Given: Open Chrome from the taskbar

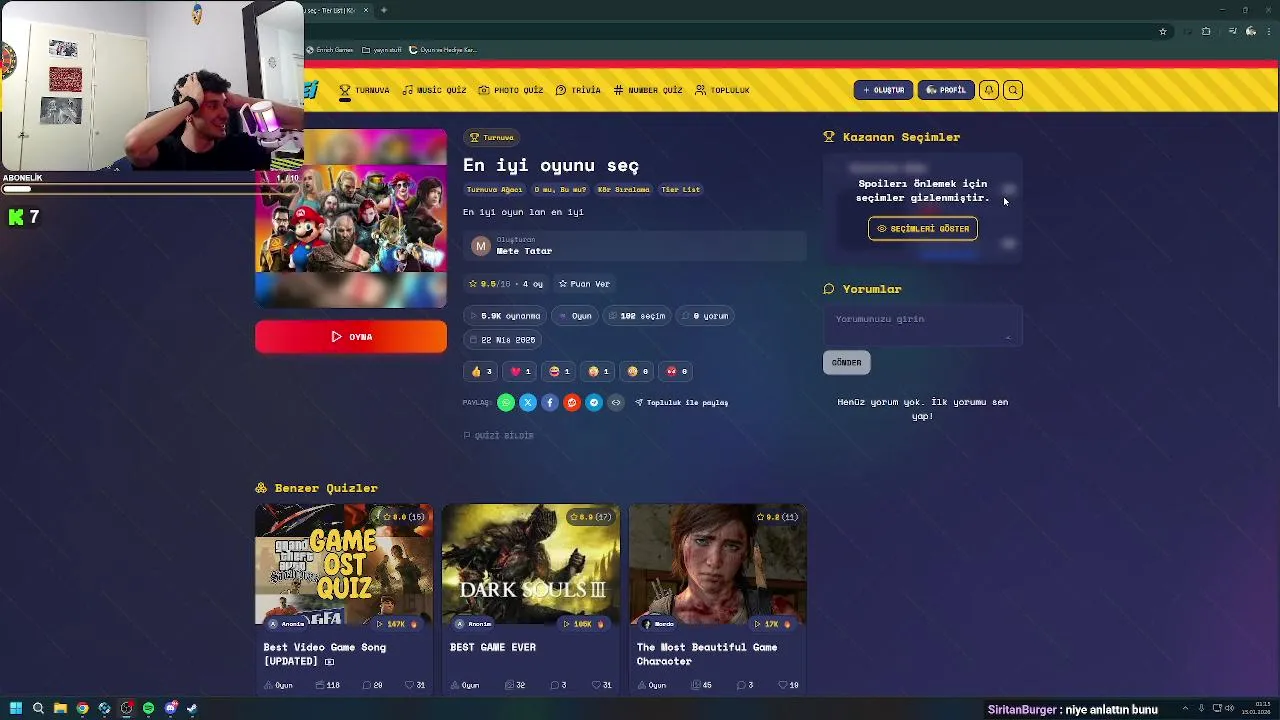Looking at the screenshot, I should click(x=82, y=708).
